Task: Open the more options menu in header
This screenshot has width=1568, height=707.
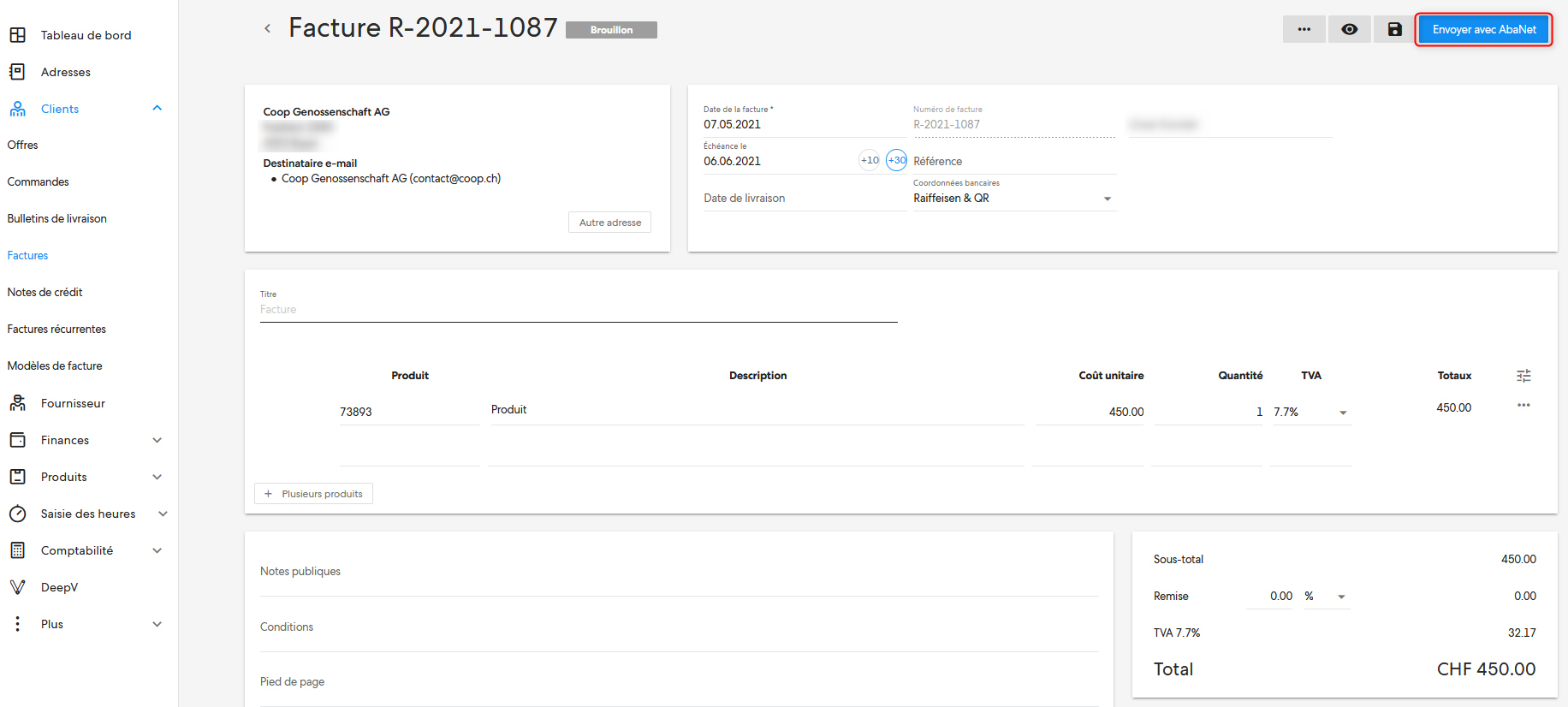Action: click(x=1304, y=29)
